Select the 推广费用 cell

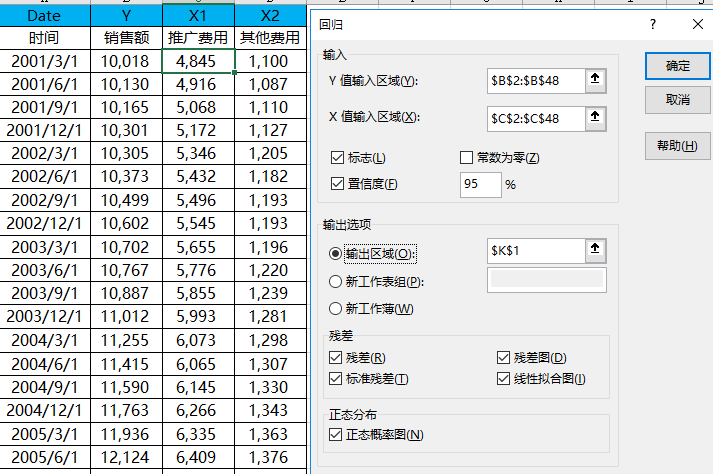click(198, 37)
